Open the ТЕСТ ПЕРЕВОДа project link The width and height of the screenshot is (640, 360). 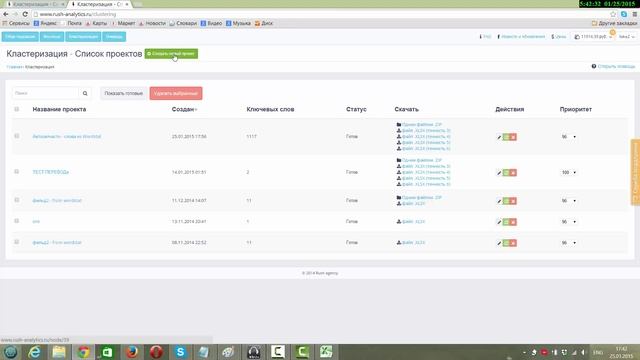coord(51,172)
